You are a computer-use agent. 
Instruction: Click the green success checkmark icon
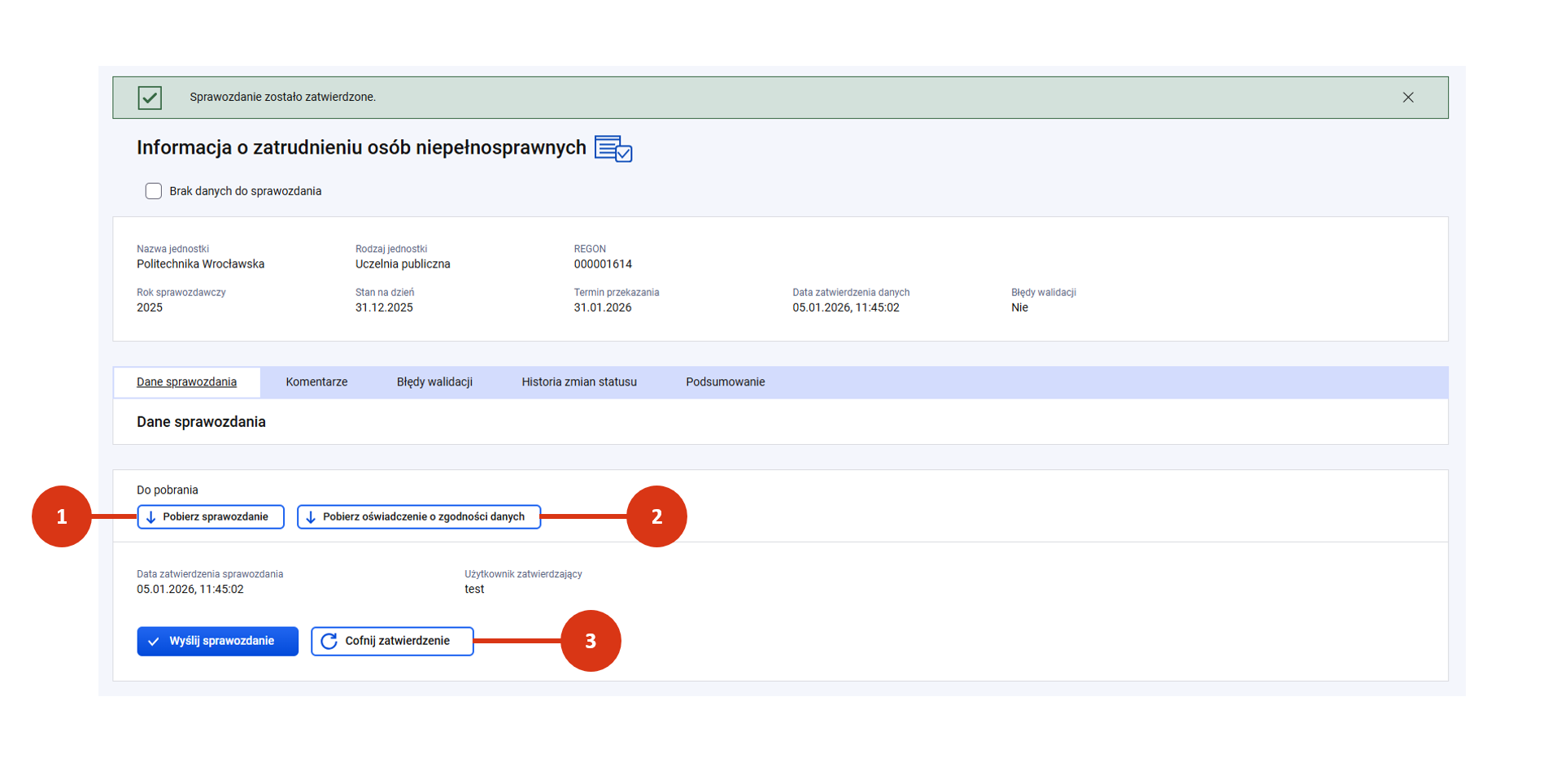pos(150,98)
